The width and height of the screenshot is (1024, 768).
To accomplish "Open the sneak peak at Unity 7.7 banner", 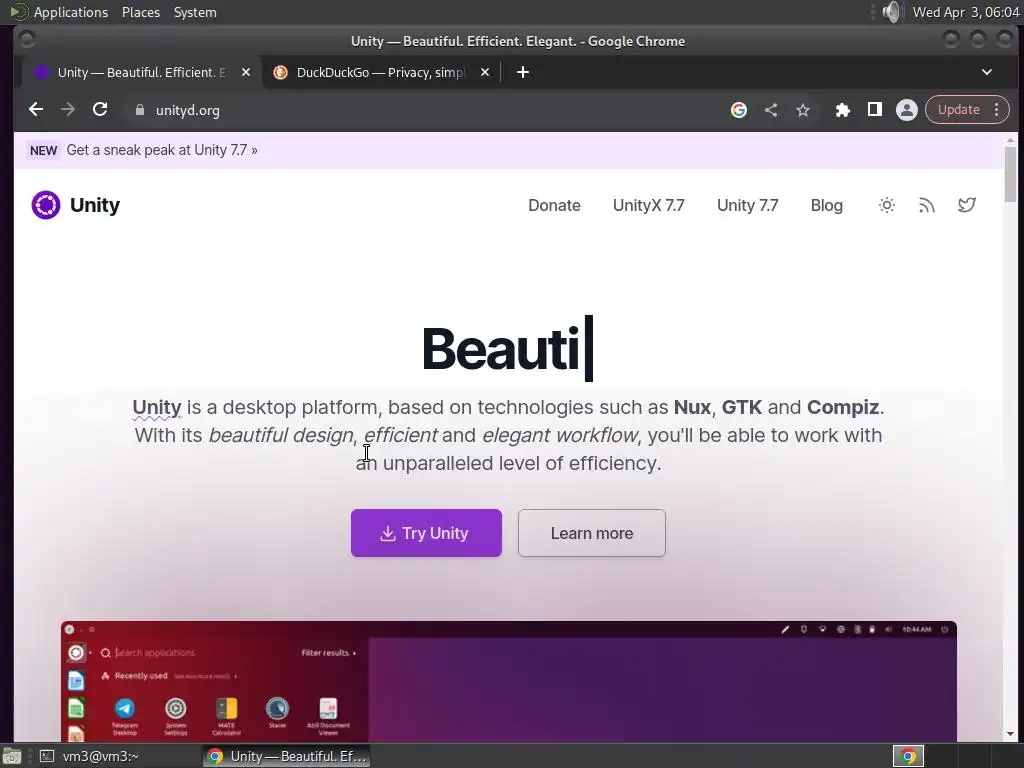I will (162, 150).
